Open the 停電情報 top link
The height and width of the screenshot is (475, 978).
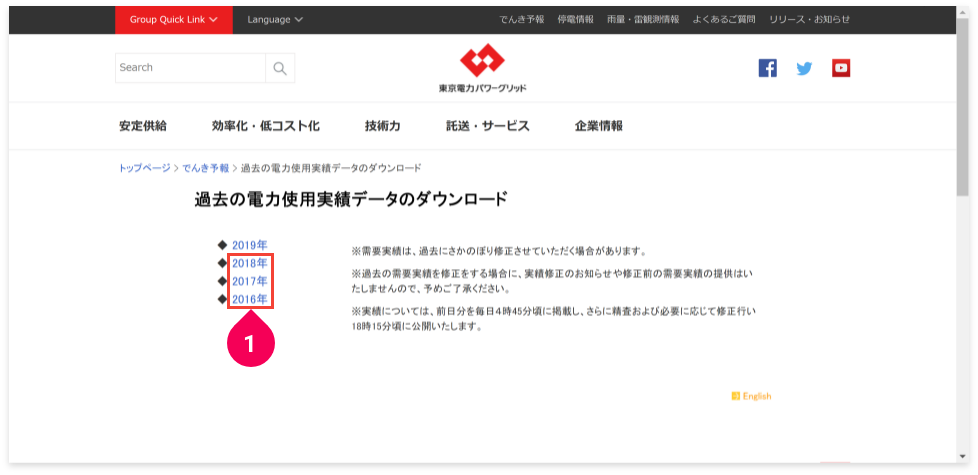576,20
